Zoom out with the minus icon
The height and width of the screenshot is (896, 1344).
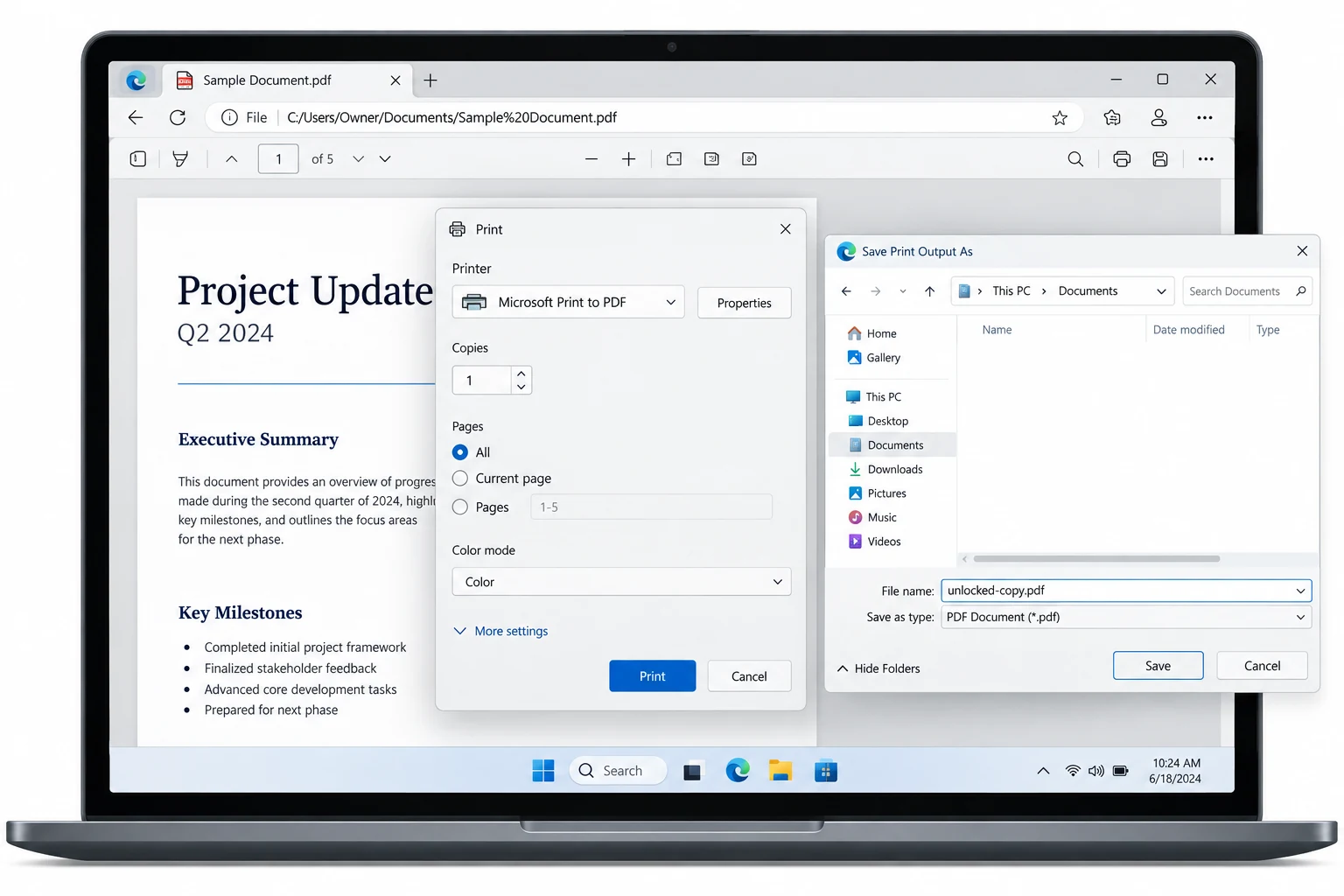point(591,159)
